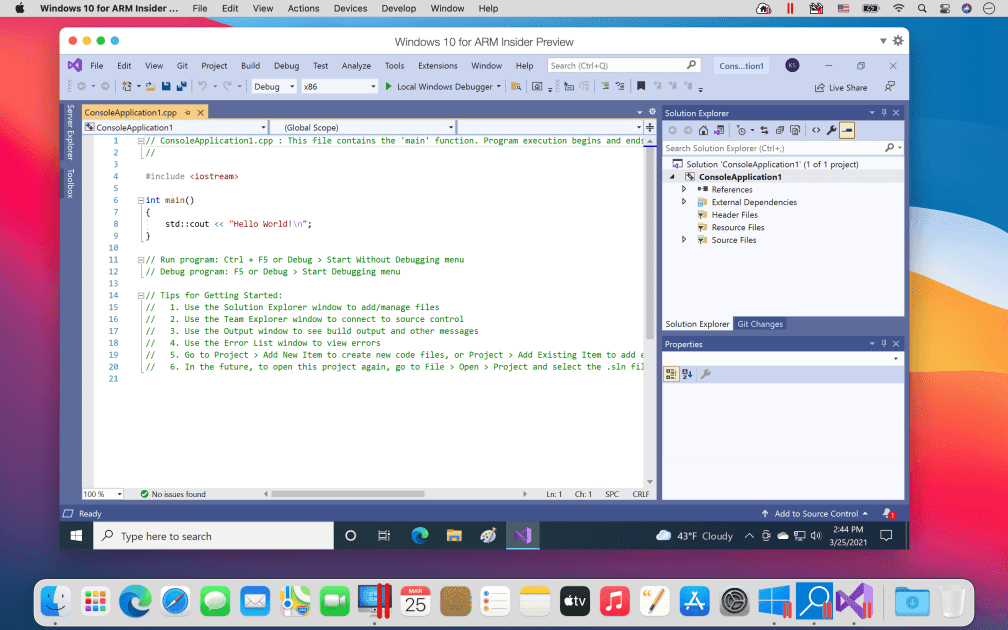Click the Collapse All icon
The width and height of the screenshot is (1008, 630).
tap(780, 130)
